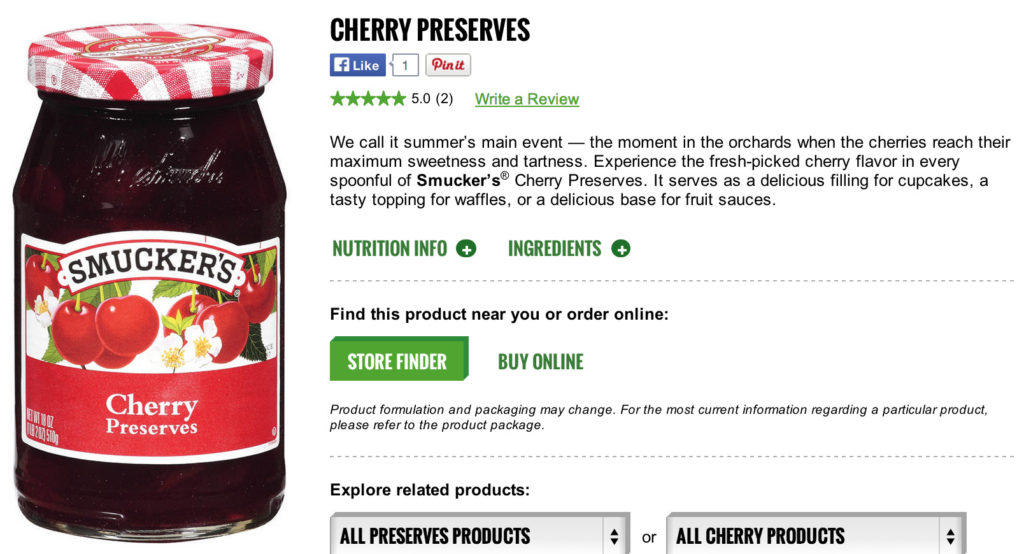Select the Buy Online option
The width and height of the screenshot is (1024, 554).
(541, 361)
